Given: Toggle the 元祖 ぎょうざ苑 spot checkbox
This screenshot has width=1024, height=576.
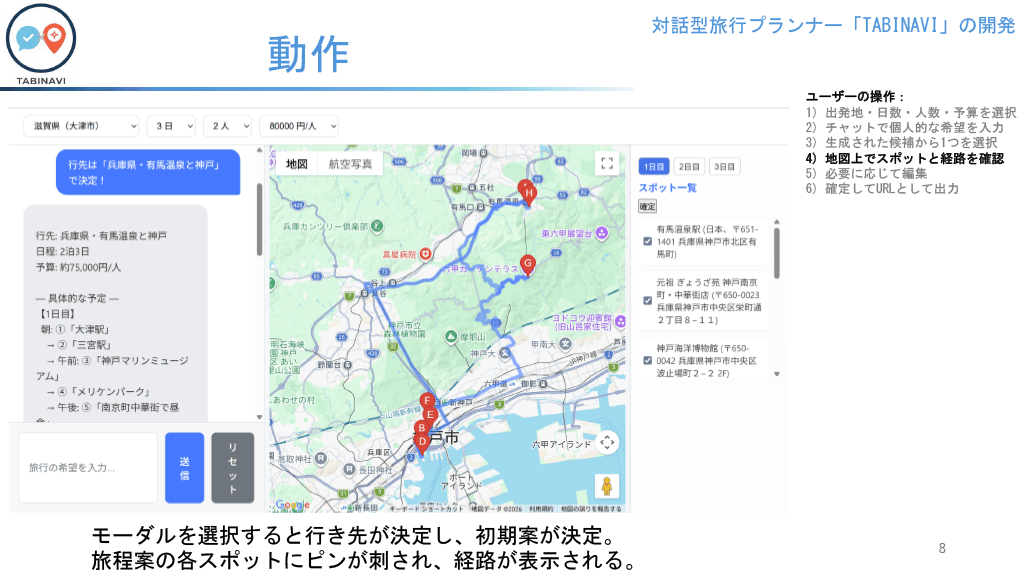Looking at the screenshot, I should (x=647, y=300).
